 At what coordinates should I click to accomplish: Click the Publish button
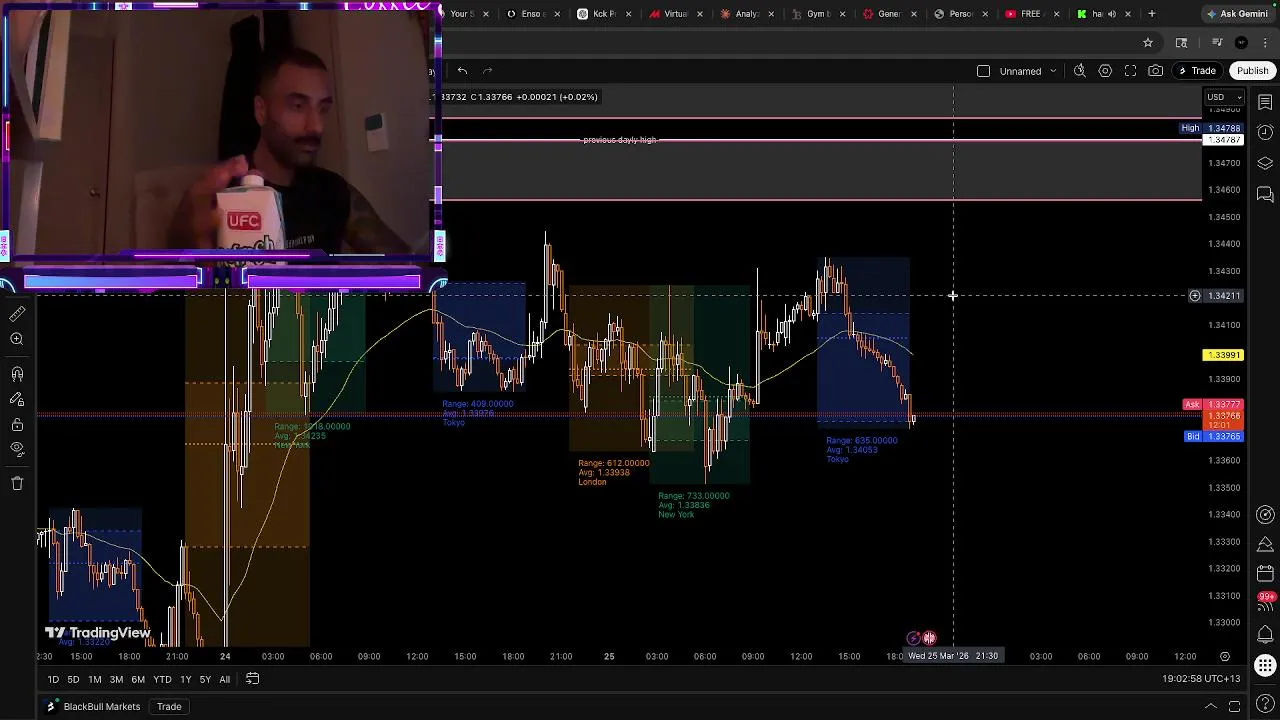click(1252, 71)
